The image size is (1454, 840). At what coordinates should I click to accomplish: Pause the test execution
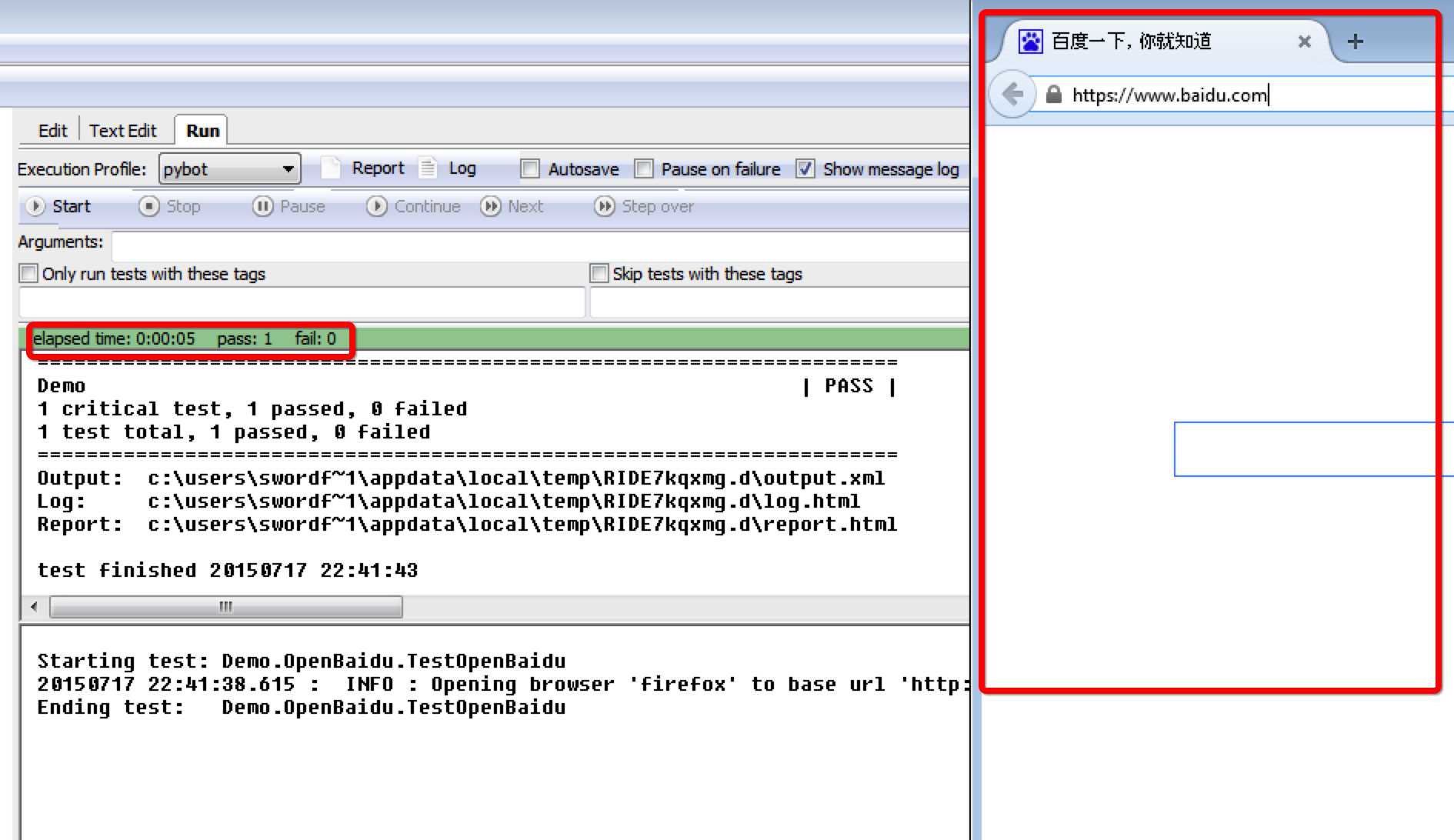pyautogui.click(x=289, y=206)
